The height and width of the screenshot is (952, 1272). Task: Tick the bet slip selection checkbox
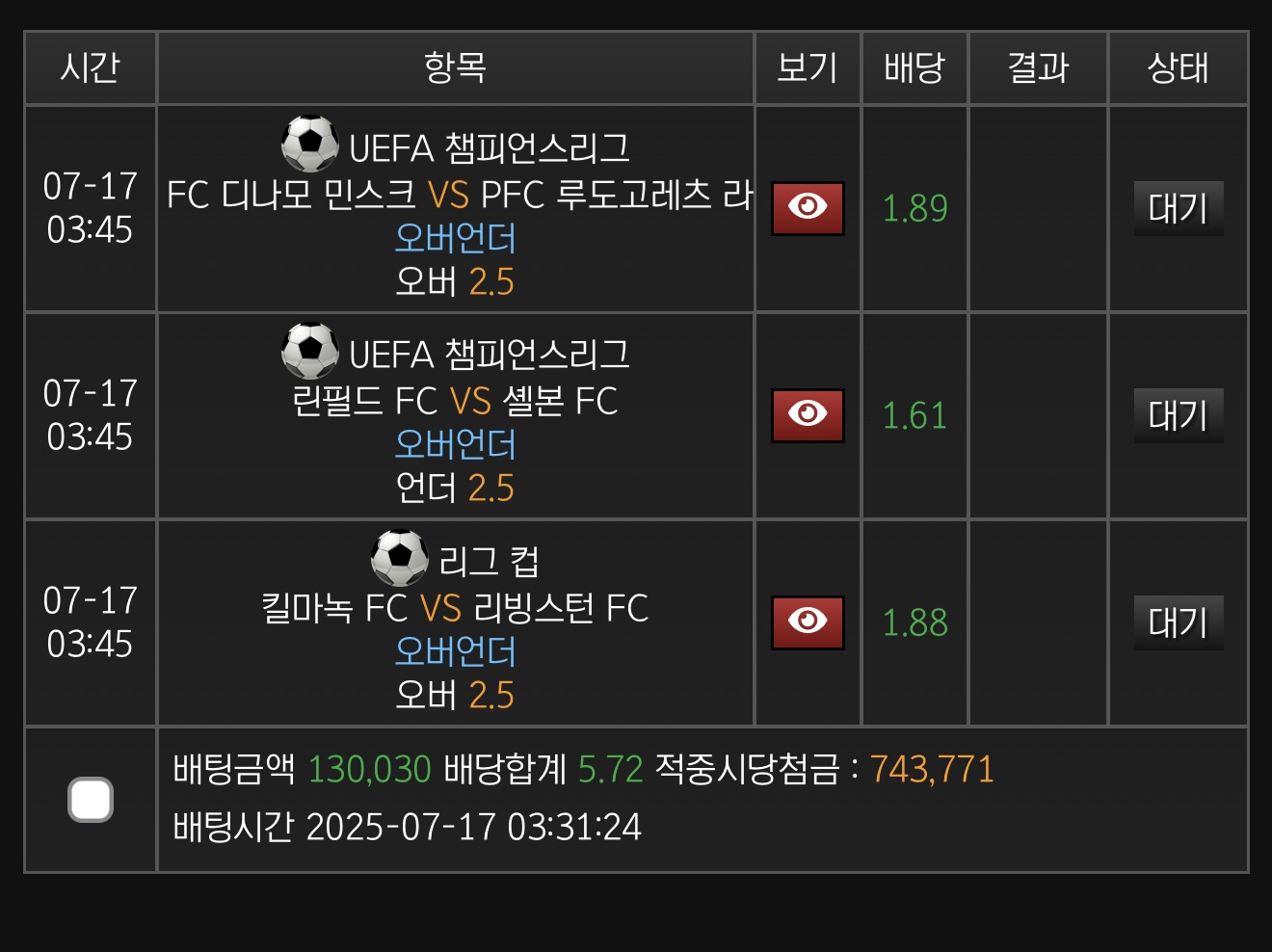coord(91,800)
